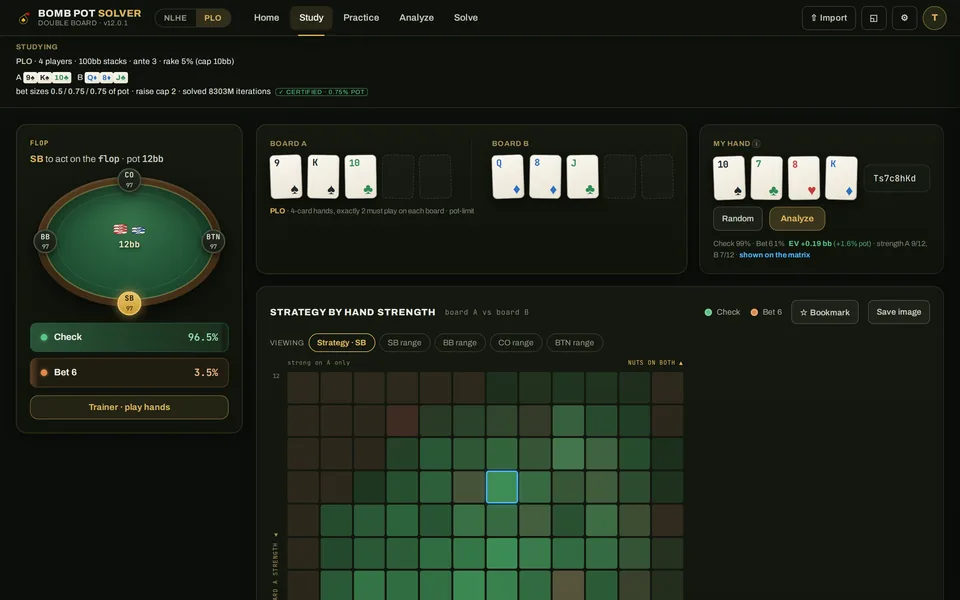Image resolution: width=960 pixels, height=600 pixels.
Task: Open settings with the gear icon
Action: (904, 18)
